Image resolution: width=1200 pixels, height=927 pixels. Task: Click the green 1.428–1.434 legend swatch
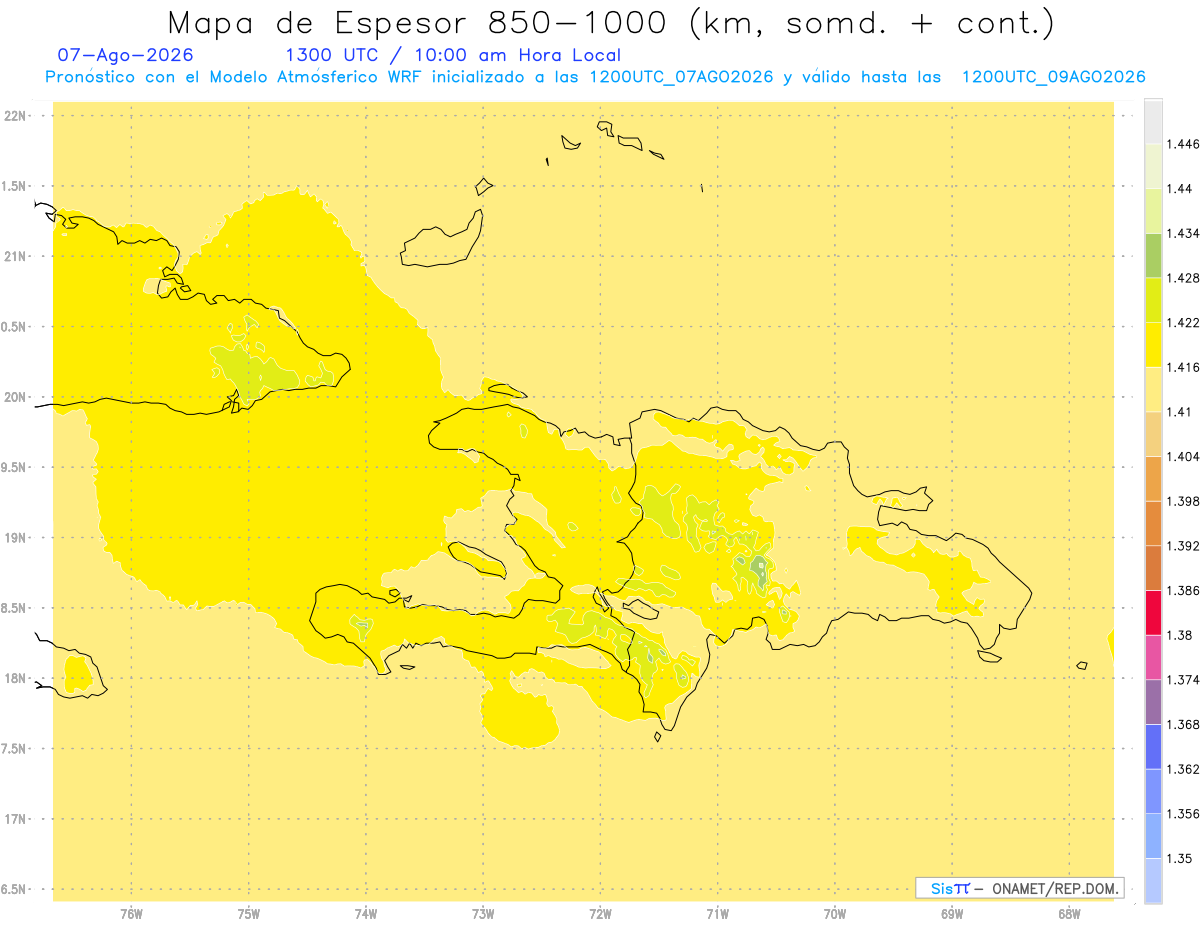coord(1153,255)
